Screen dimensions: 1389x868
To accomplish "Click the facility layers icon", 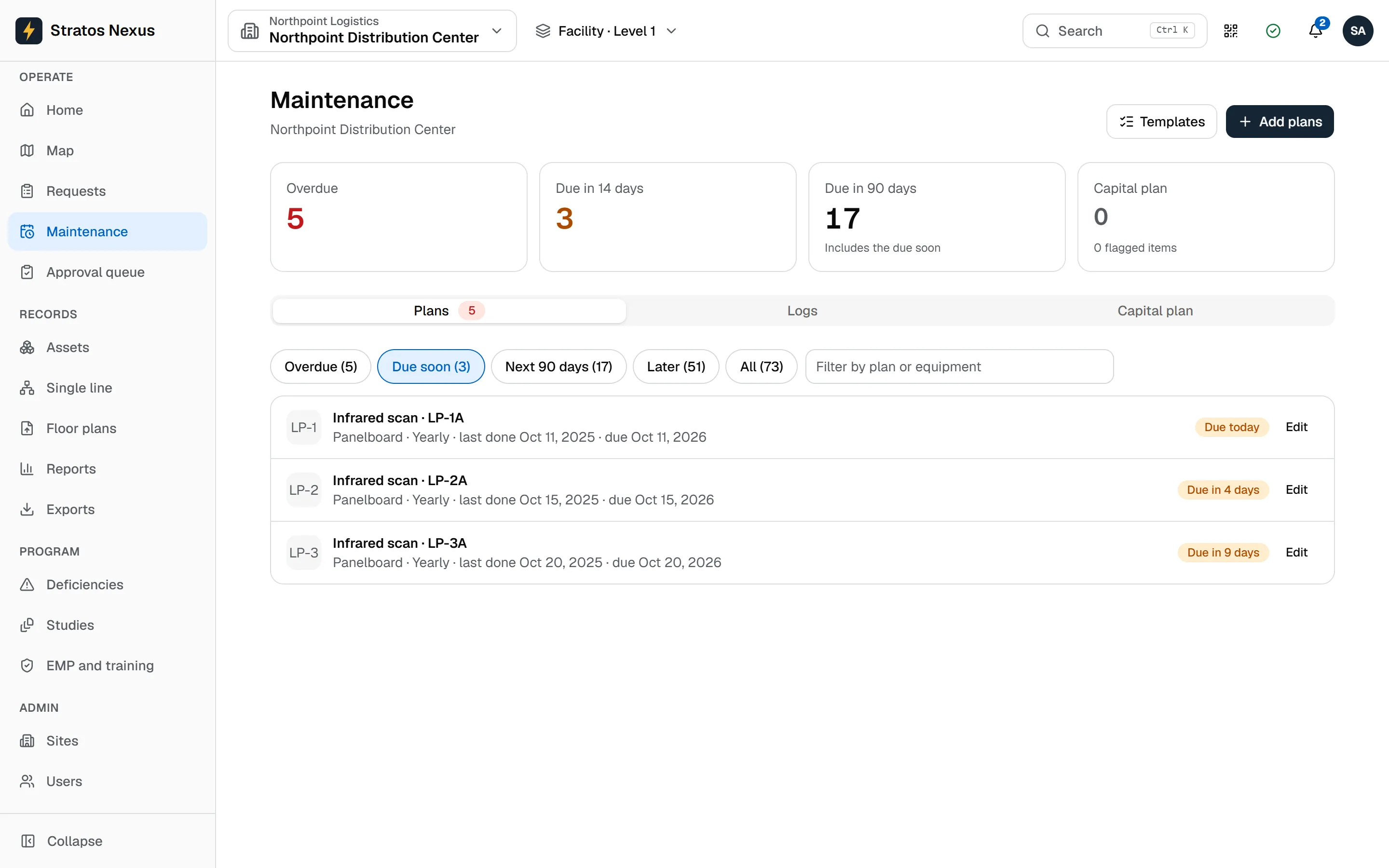I will pyautogui.click(x=543, y=31).
